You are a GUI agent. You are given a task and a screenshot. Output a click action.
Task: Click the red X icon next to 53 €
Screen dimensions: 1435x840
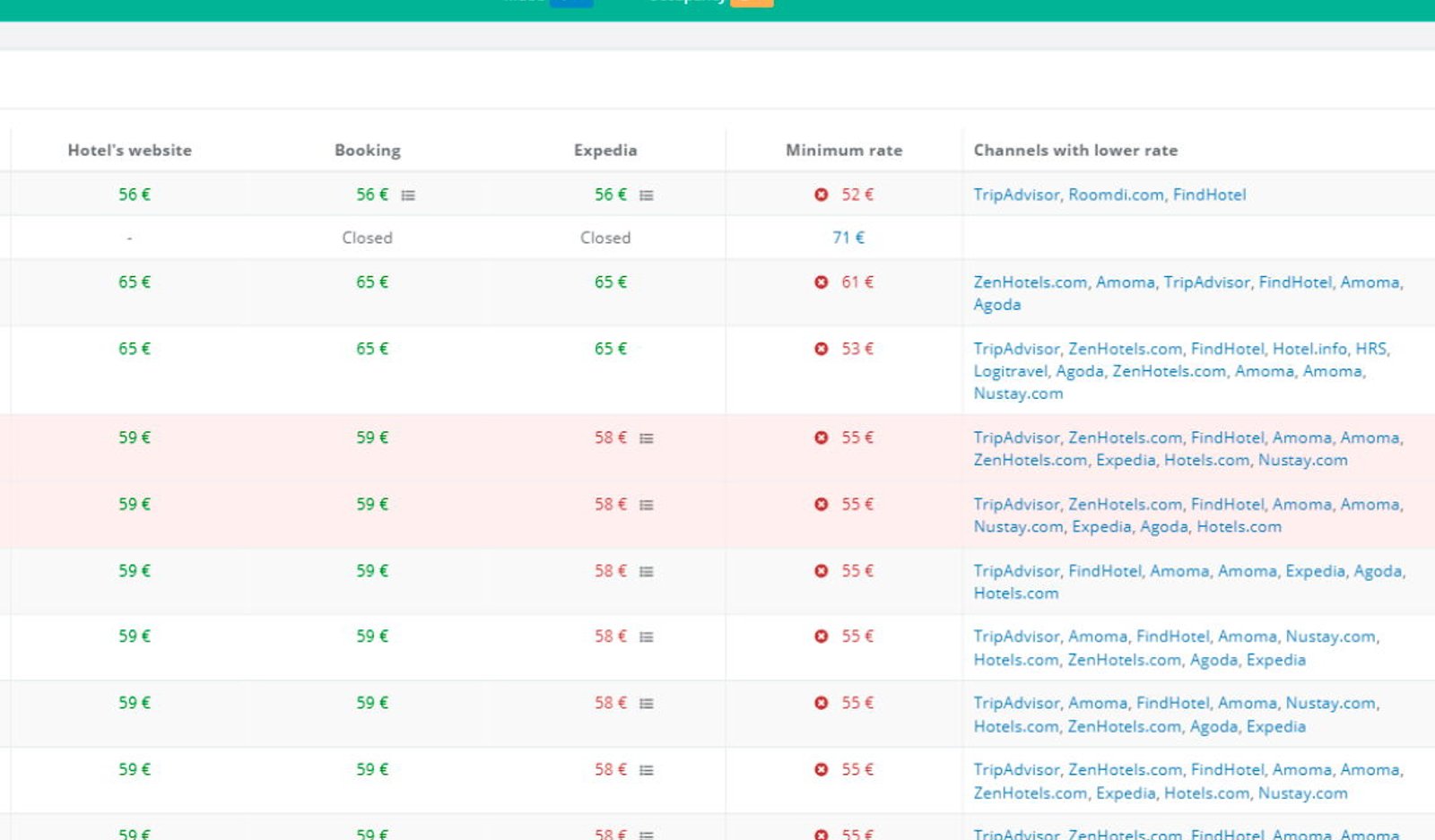(x=821, y=349)
